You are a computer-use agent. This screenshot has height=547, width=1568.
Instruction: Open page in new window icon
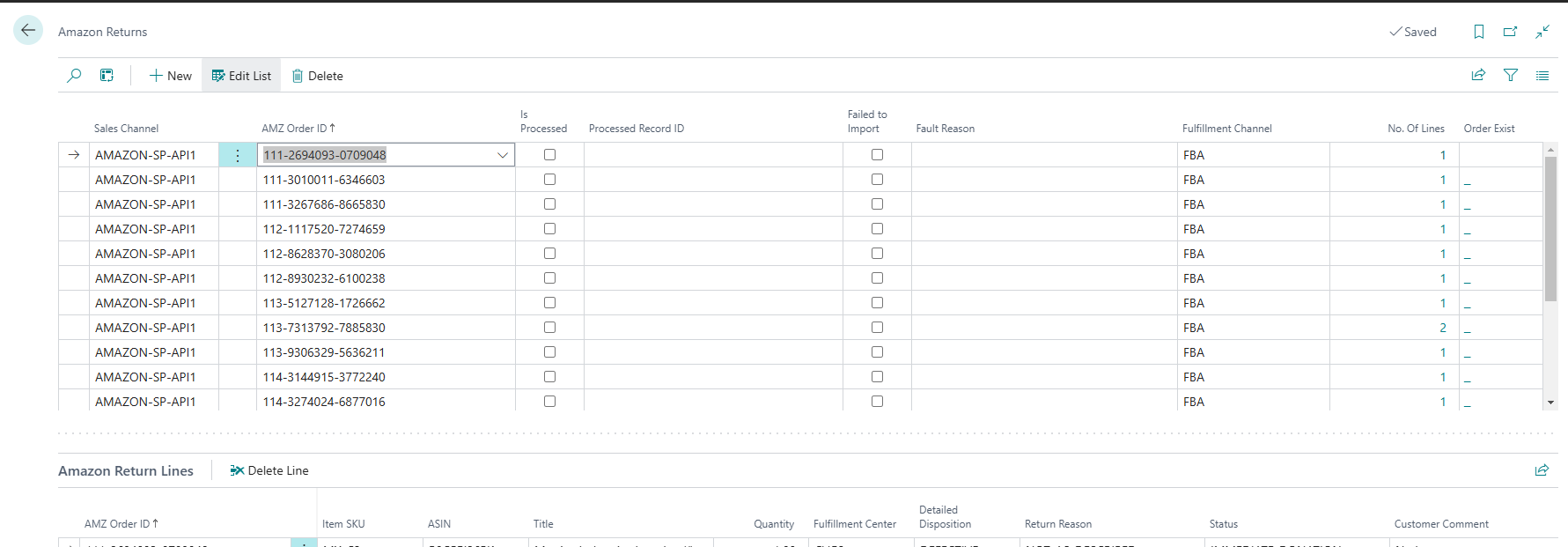pos(1511,32)
